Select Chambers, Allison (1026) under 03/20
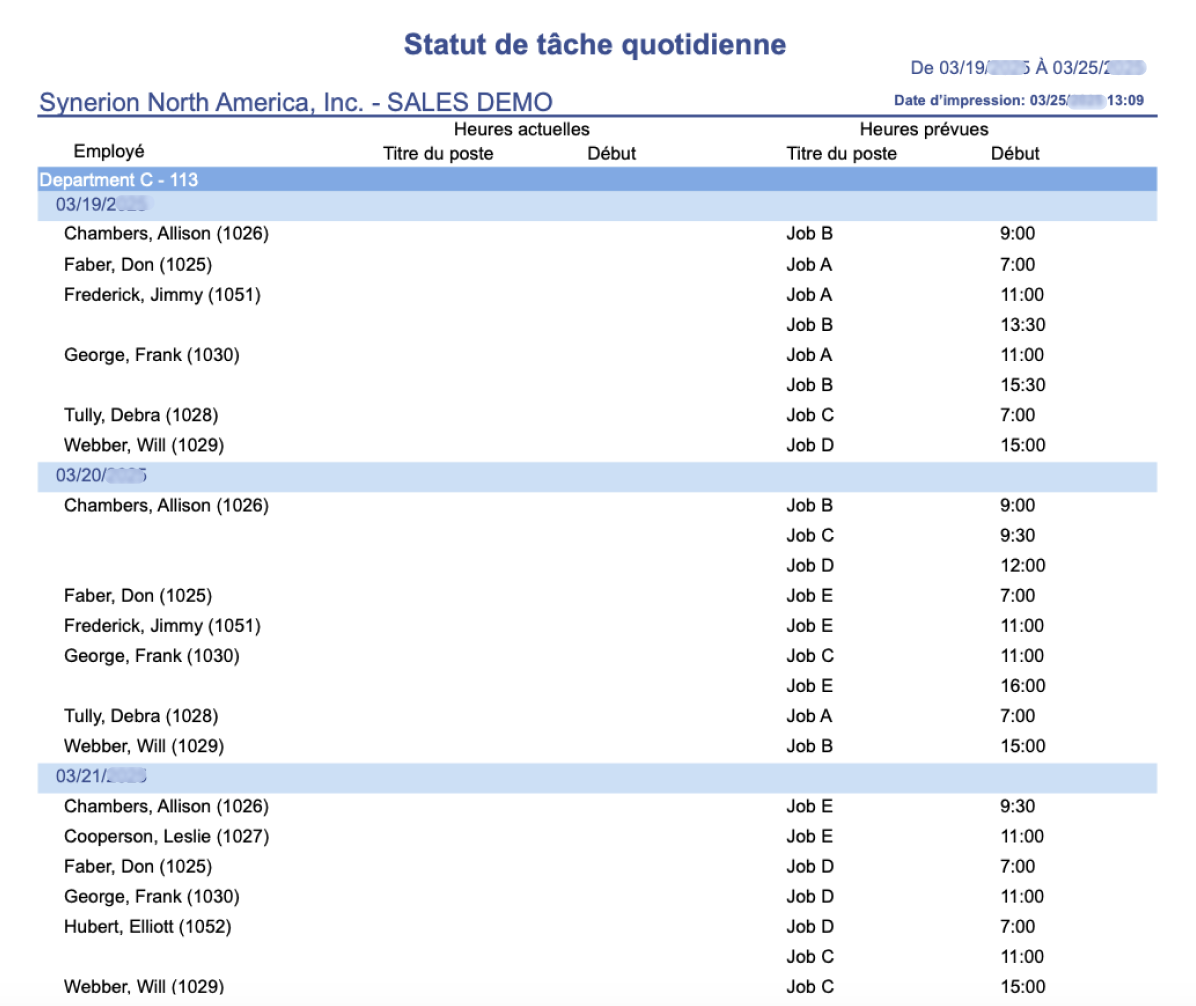The width and height of the screenshot is (1196, 1006). click(x=166, y=505)
